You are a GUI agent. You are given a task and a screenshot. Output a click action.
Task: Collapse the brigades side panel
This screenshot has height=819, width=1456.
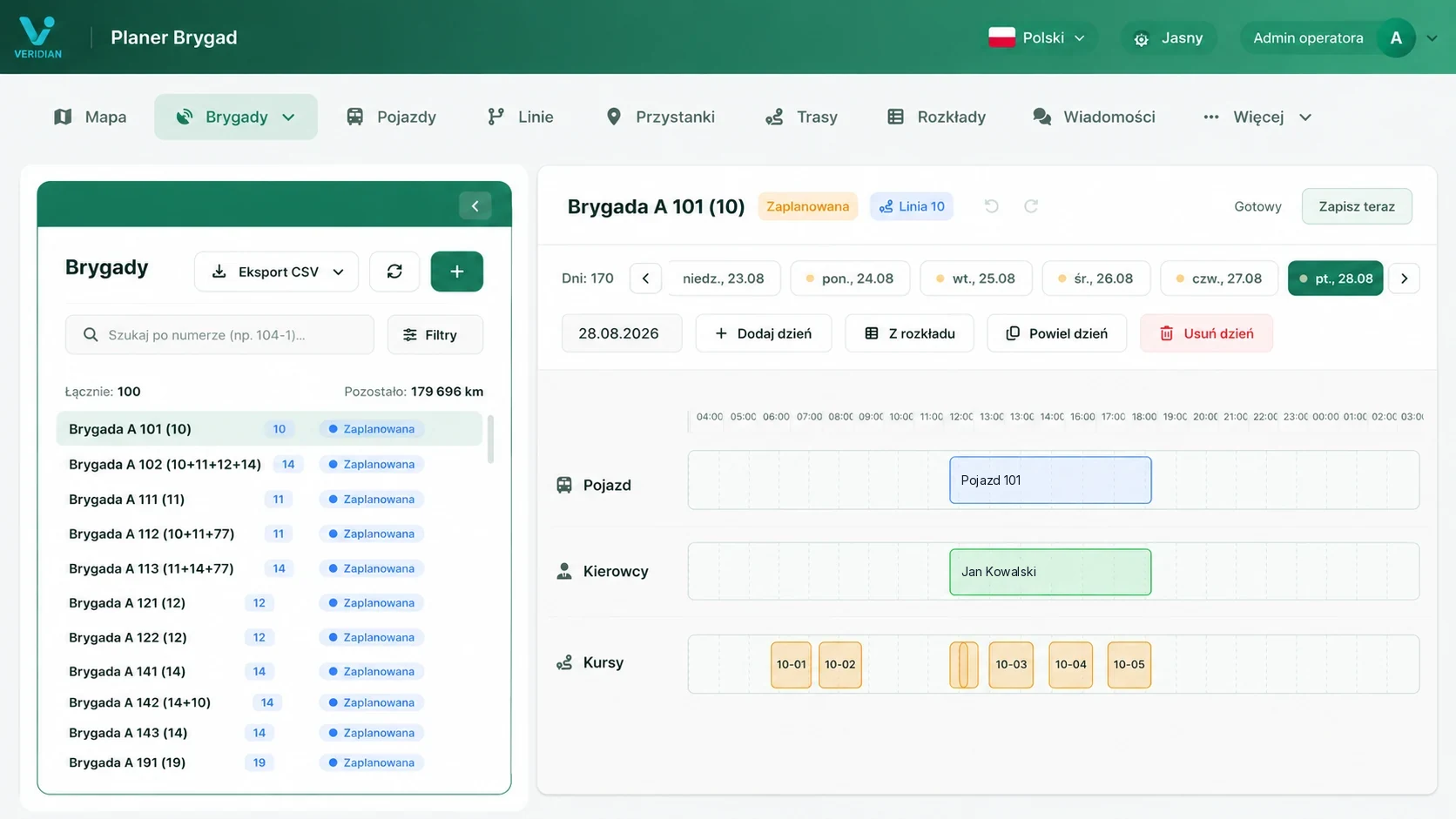pos(475,206)
